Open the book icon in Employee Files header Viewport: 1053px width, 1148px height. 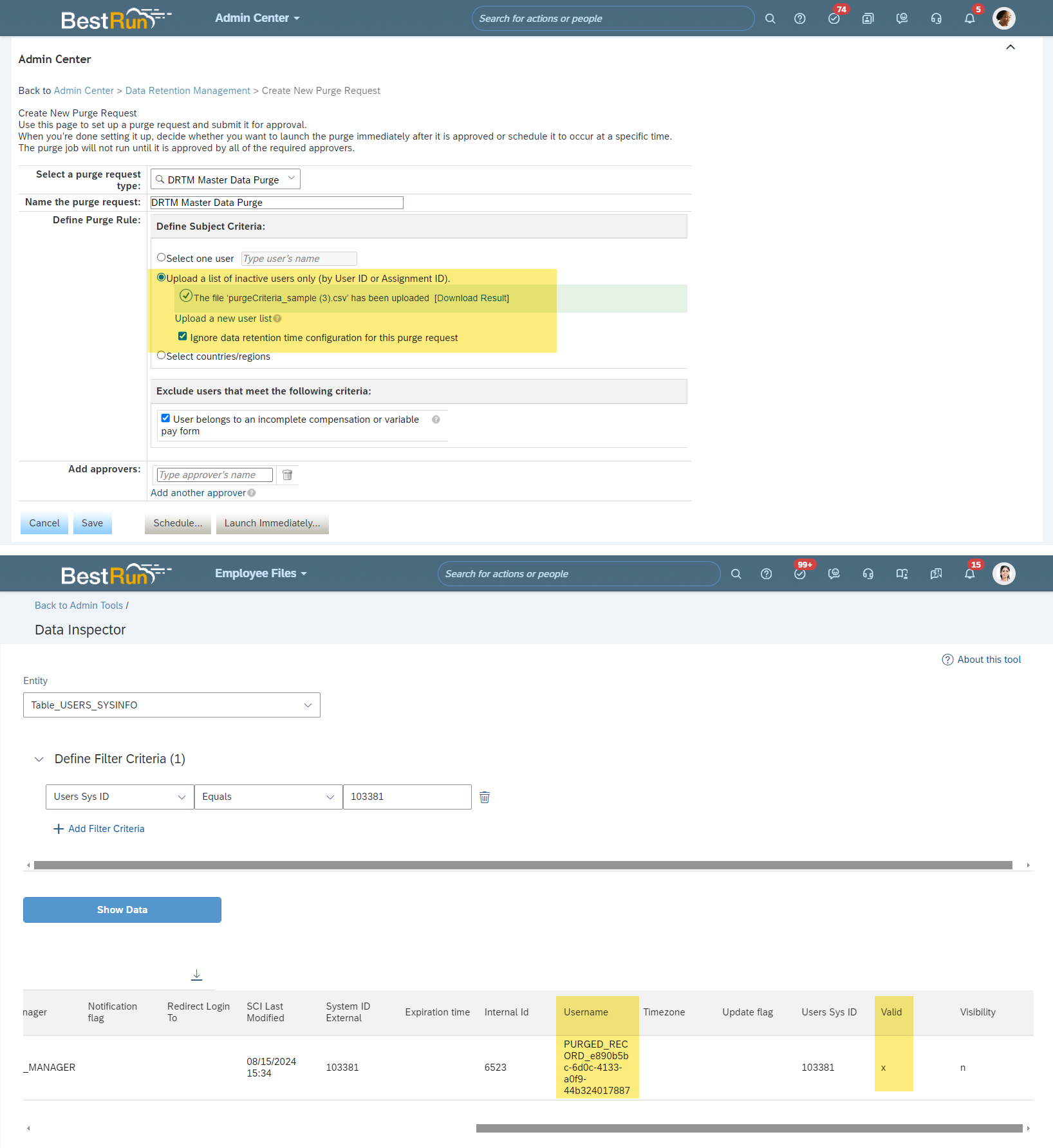click(902, 574)
